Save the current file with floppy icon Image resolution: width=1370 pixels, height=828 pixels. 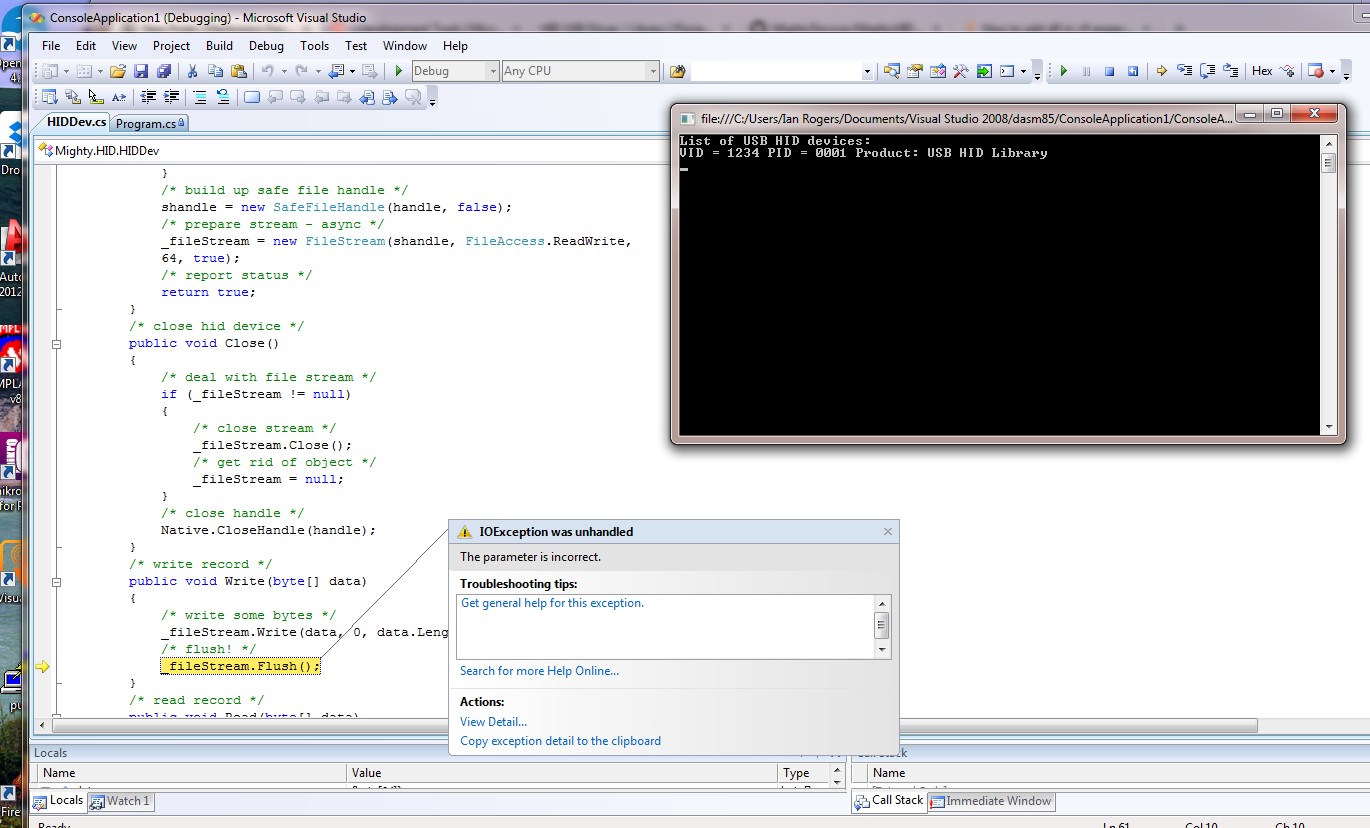pyautogui.click(x=141, y=71)
